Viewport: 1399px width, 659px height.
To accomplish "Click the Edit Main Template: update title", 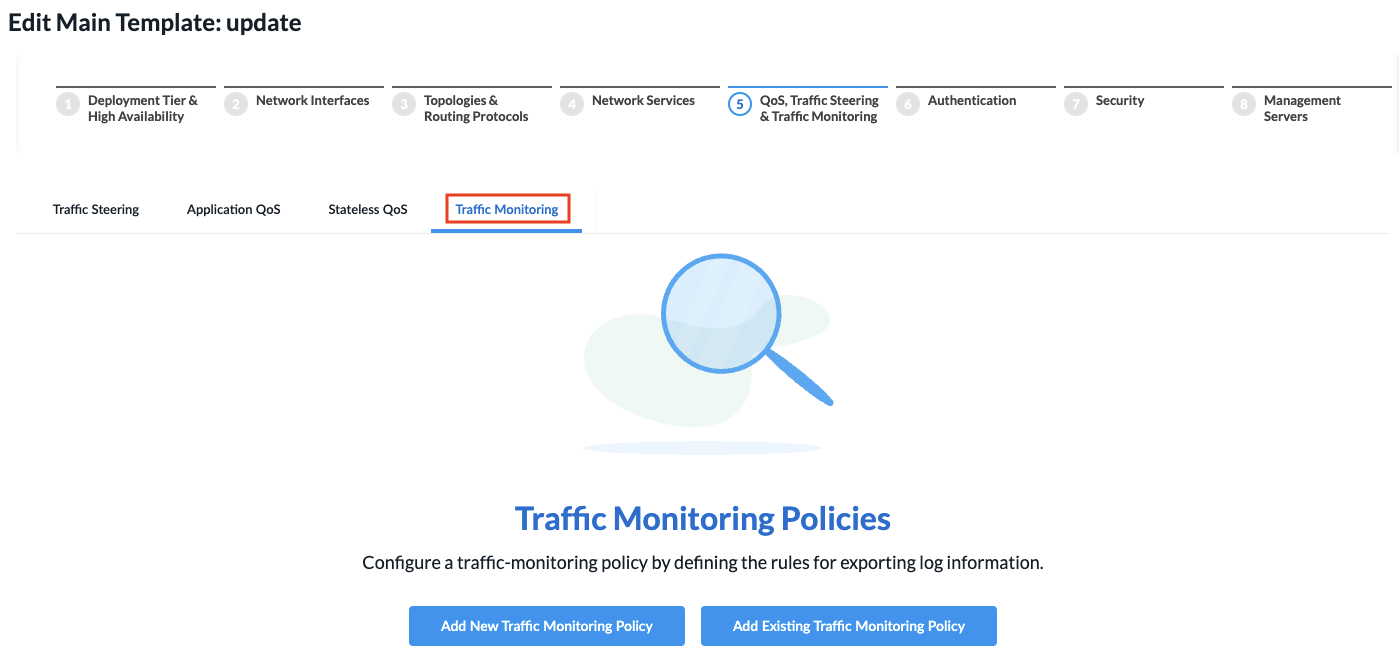I will pyautogui.click(x=155, y=22).
